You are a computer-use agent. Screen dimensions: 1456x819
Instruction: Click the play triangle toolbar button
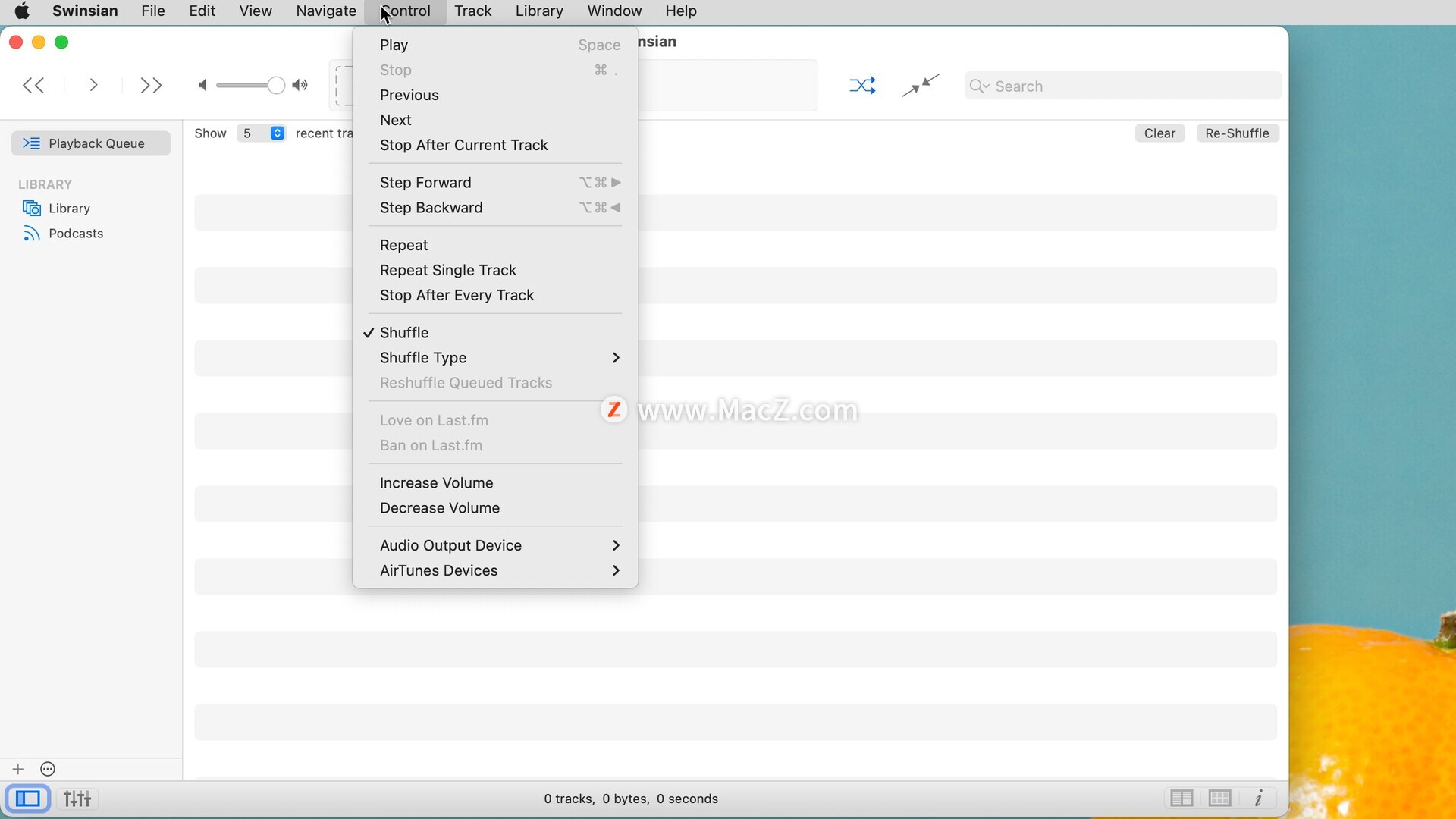[93, 85]
